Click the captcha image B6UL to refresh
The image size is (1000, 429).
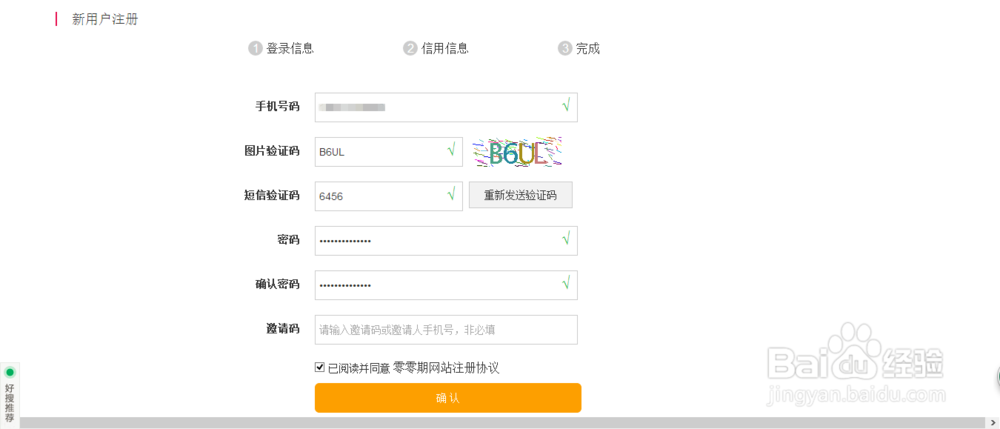coord(518,152)
